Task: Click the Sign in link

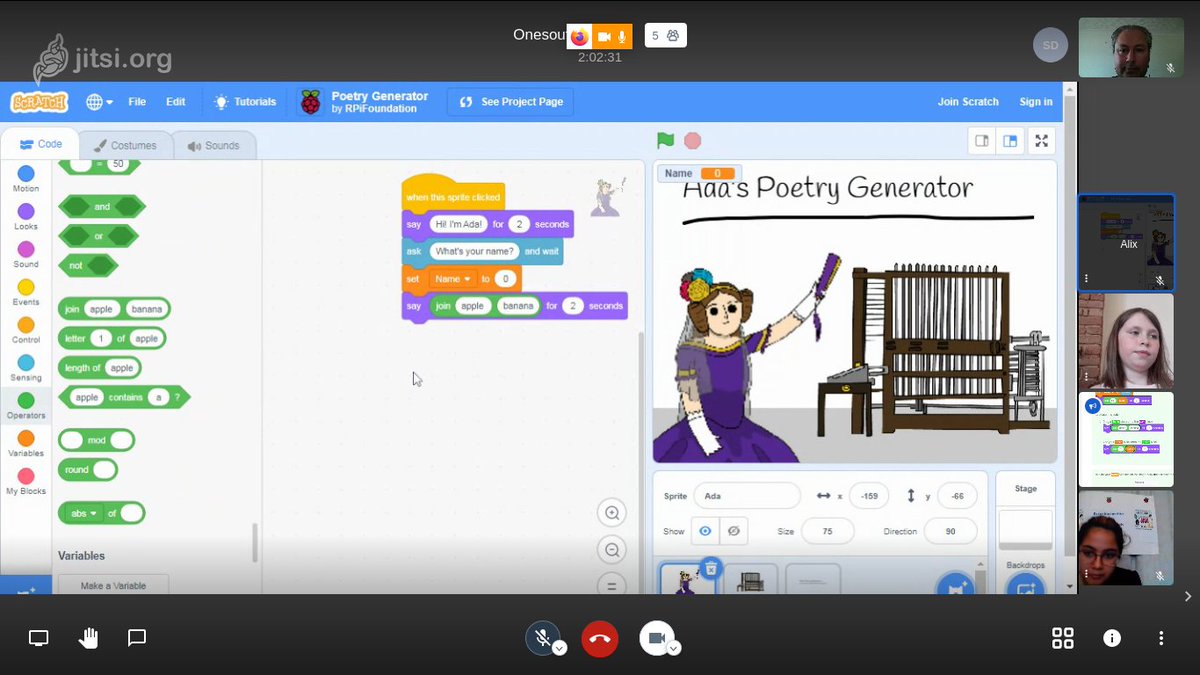Action: point(1036,102)
